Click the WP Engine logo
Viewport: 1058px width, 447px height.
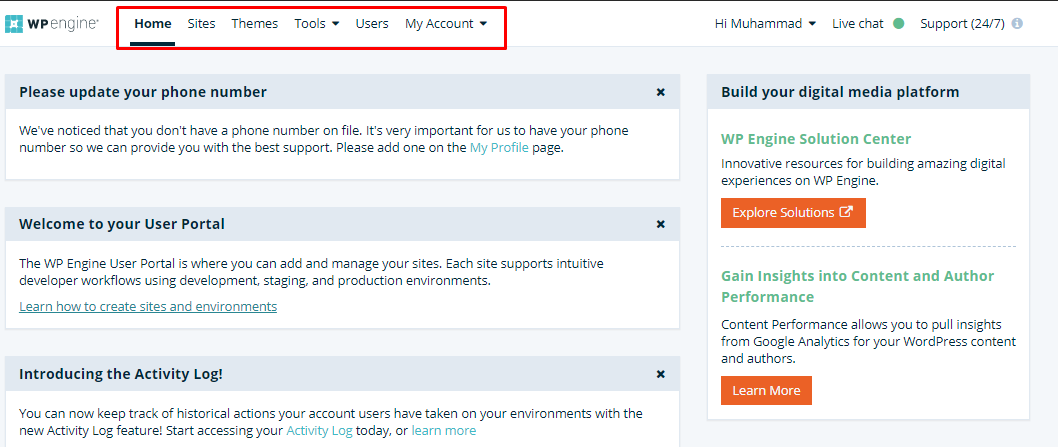pyautogui.click(x=52, y=24)
